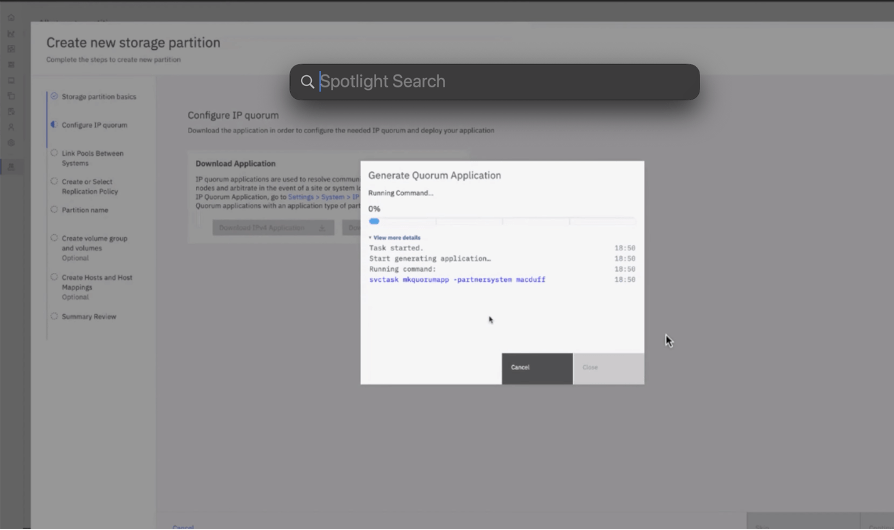This screenshot has height=530, width=894.
Task: Select the highlighted Storage Partitions rail icon
Action: coord(11,167)
